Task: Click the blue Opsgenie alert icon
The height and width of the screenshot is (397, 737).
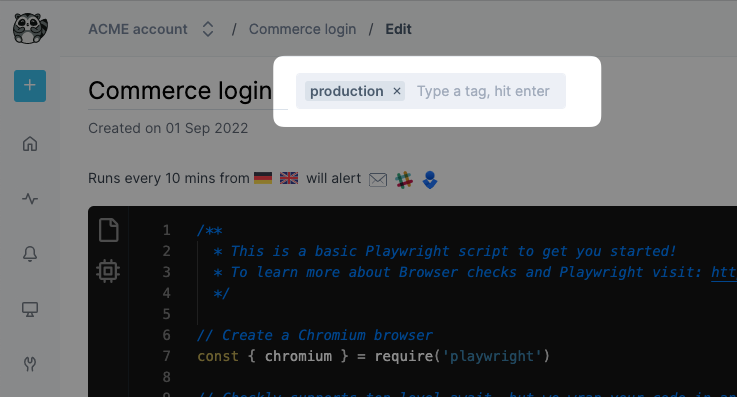Action: pyautogui.click(x=430, y=179)
